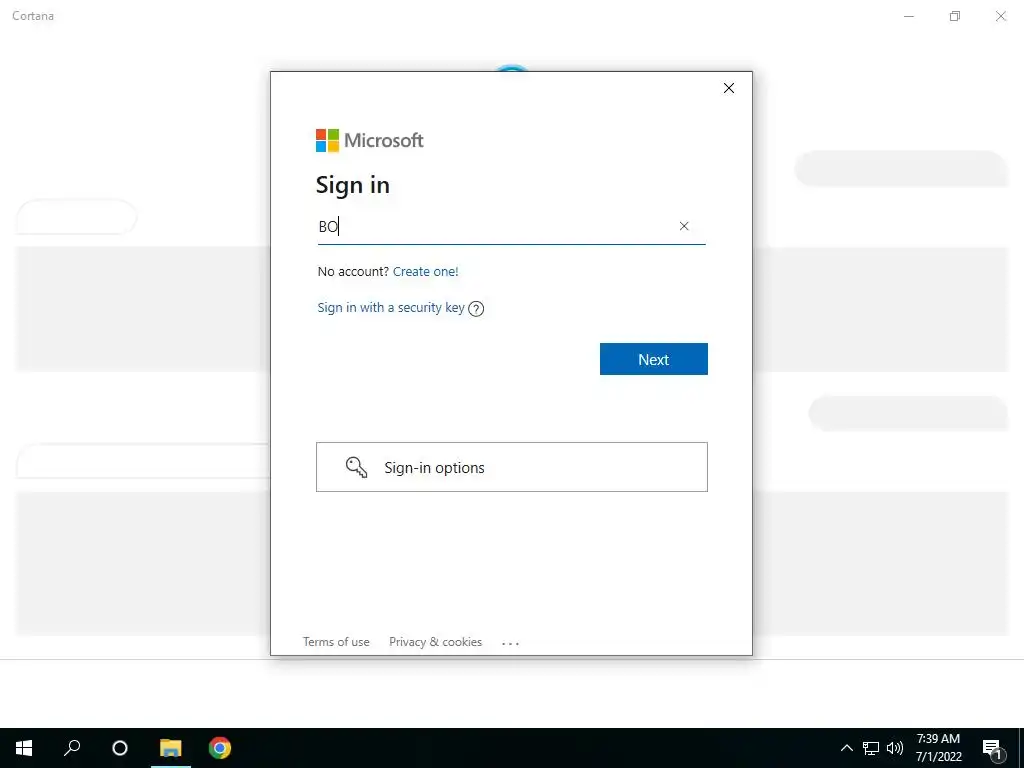
Task: Close the Cortana window
Action: 1000,16
